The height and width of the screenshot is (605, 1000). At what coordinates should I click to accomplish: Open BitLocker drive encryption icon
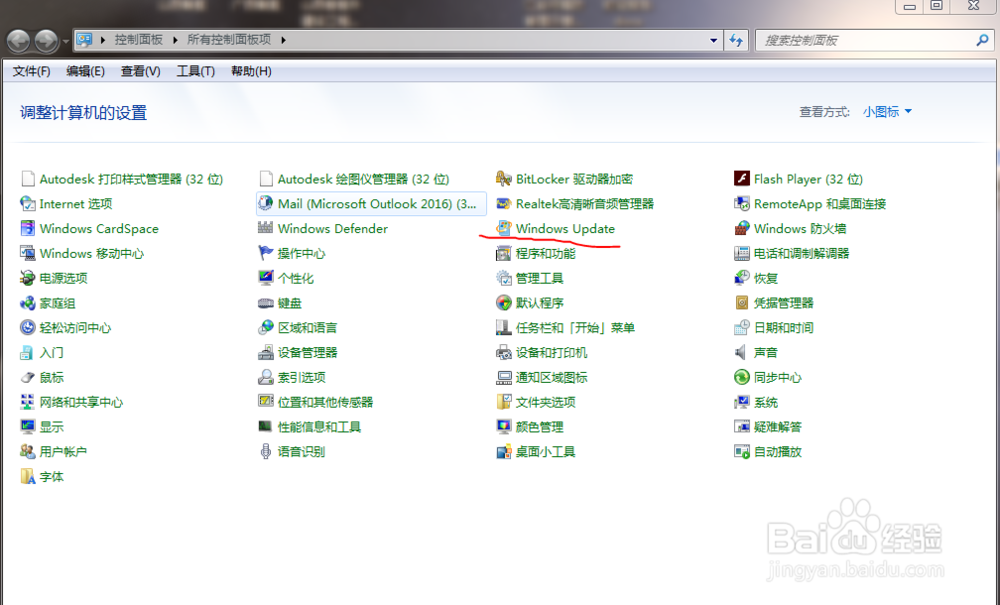click(x=504, y=179)
